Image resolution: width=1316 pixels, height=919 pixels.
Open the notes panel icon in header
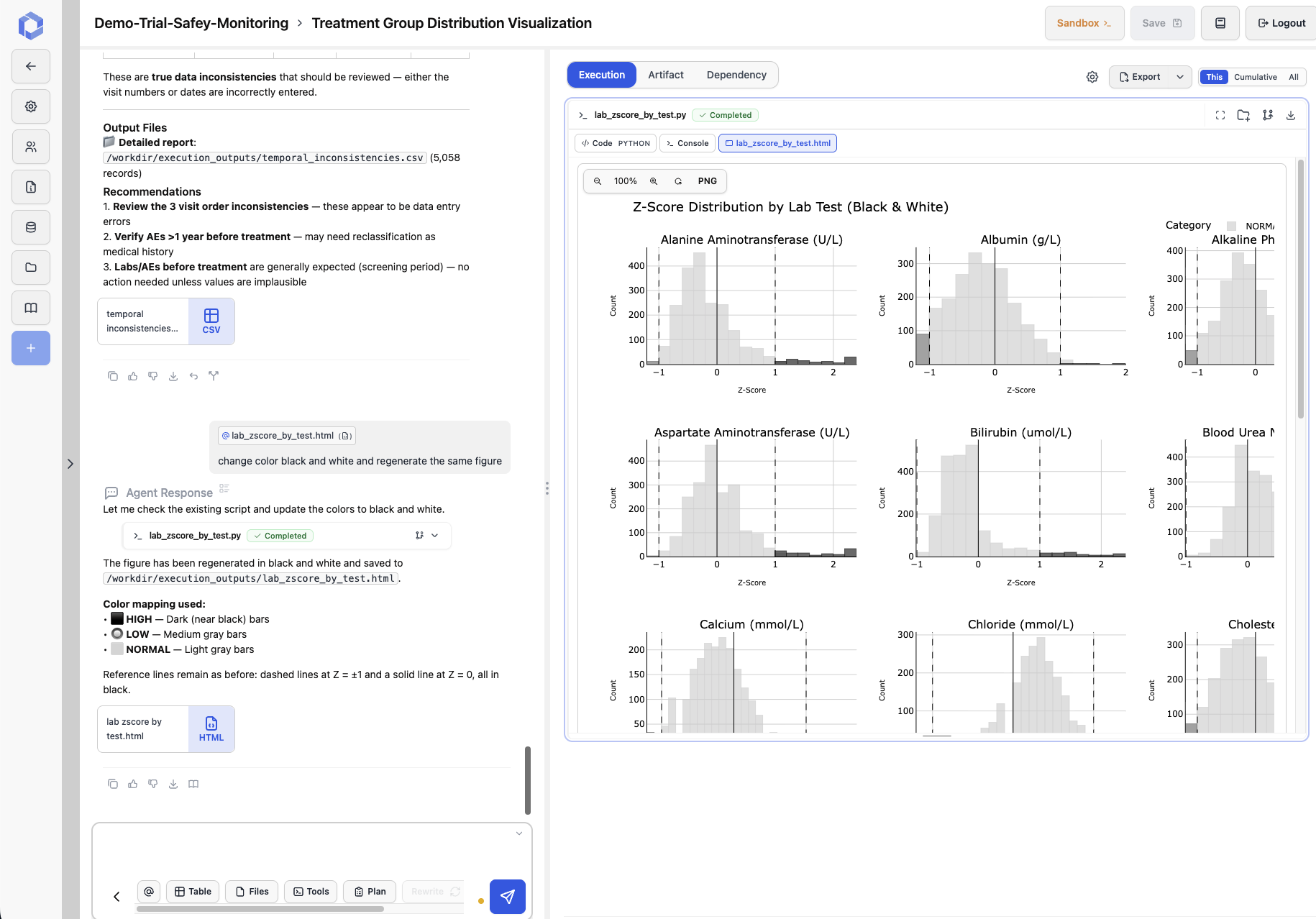[1220, 23]
